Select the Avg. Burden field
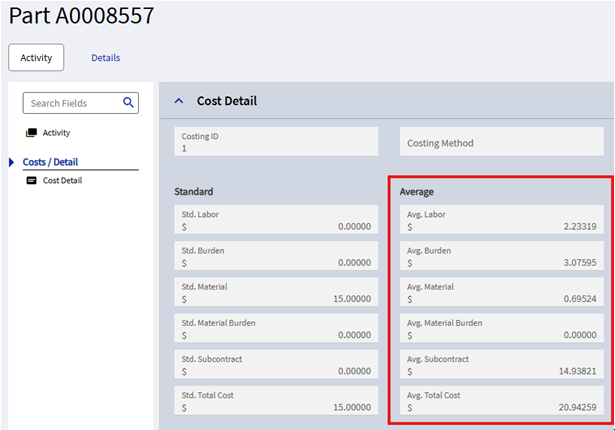The width and height of the screenshot is (615, 430). coord(501,256)
